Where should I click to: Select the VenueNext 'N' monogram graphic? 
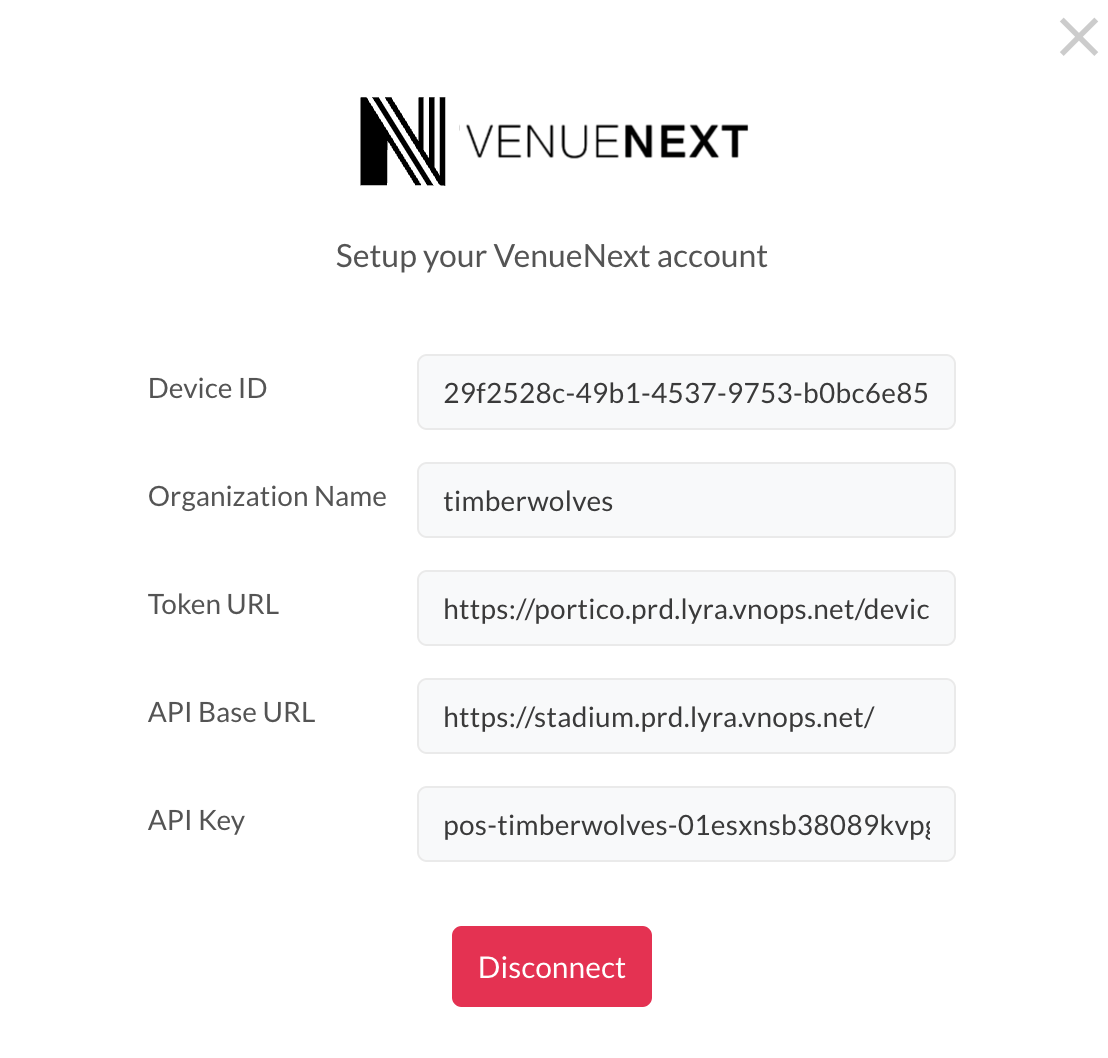[x=401, y=141]
